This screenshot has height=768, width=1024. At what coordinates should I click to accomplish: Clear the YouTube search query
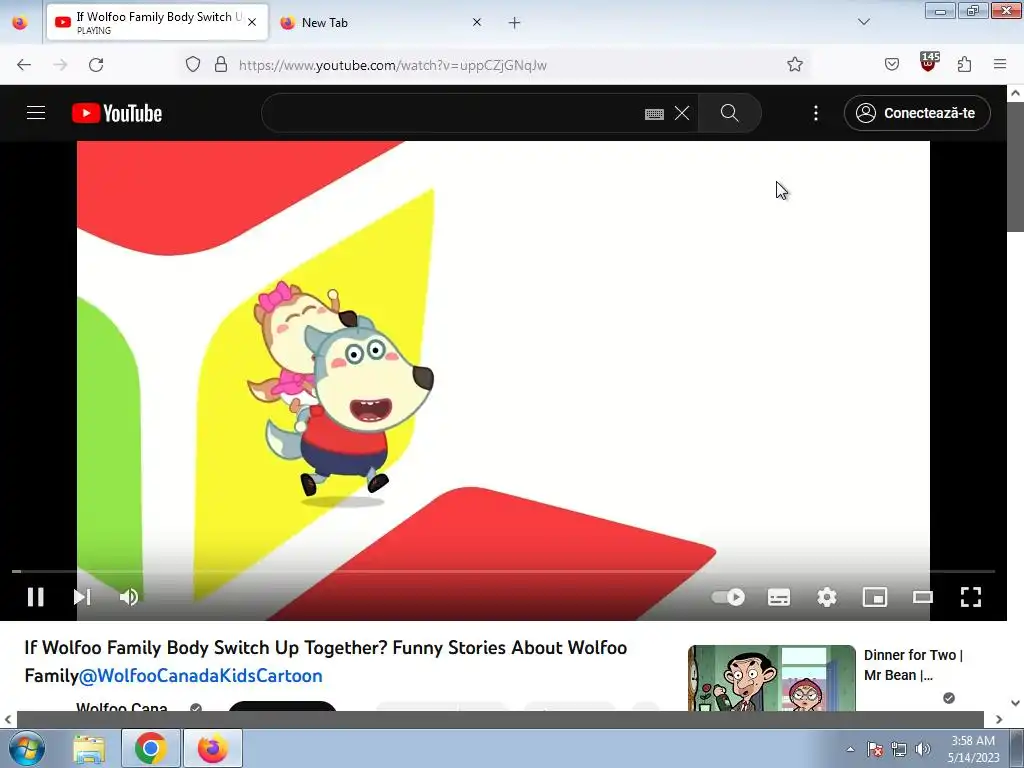tap(682, 113)
